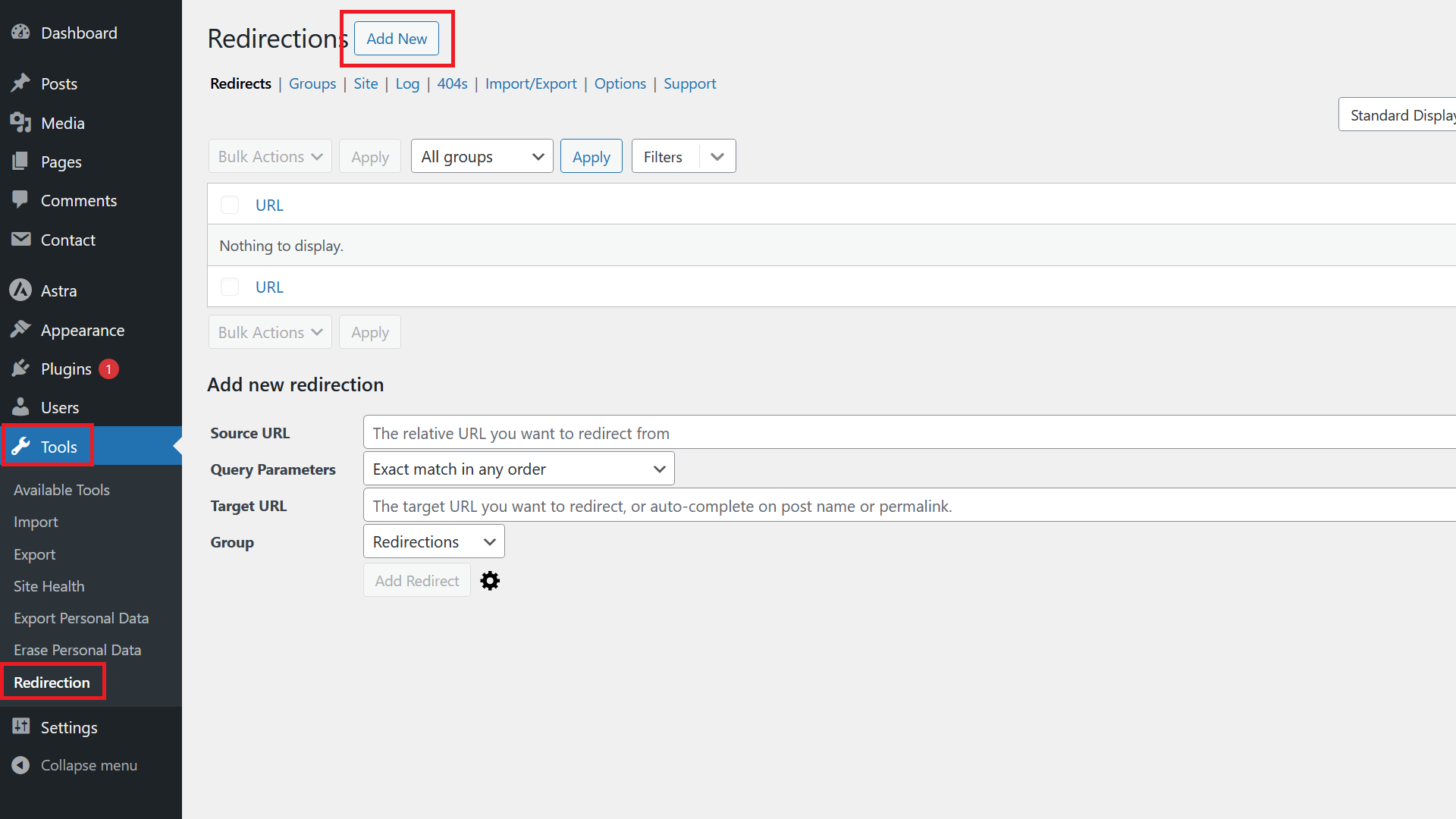Switch to the Groups tab

tap(312, 83)
